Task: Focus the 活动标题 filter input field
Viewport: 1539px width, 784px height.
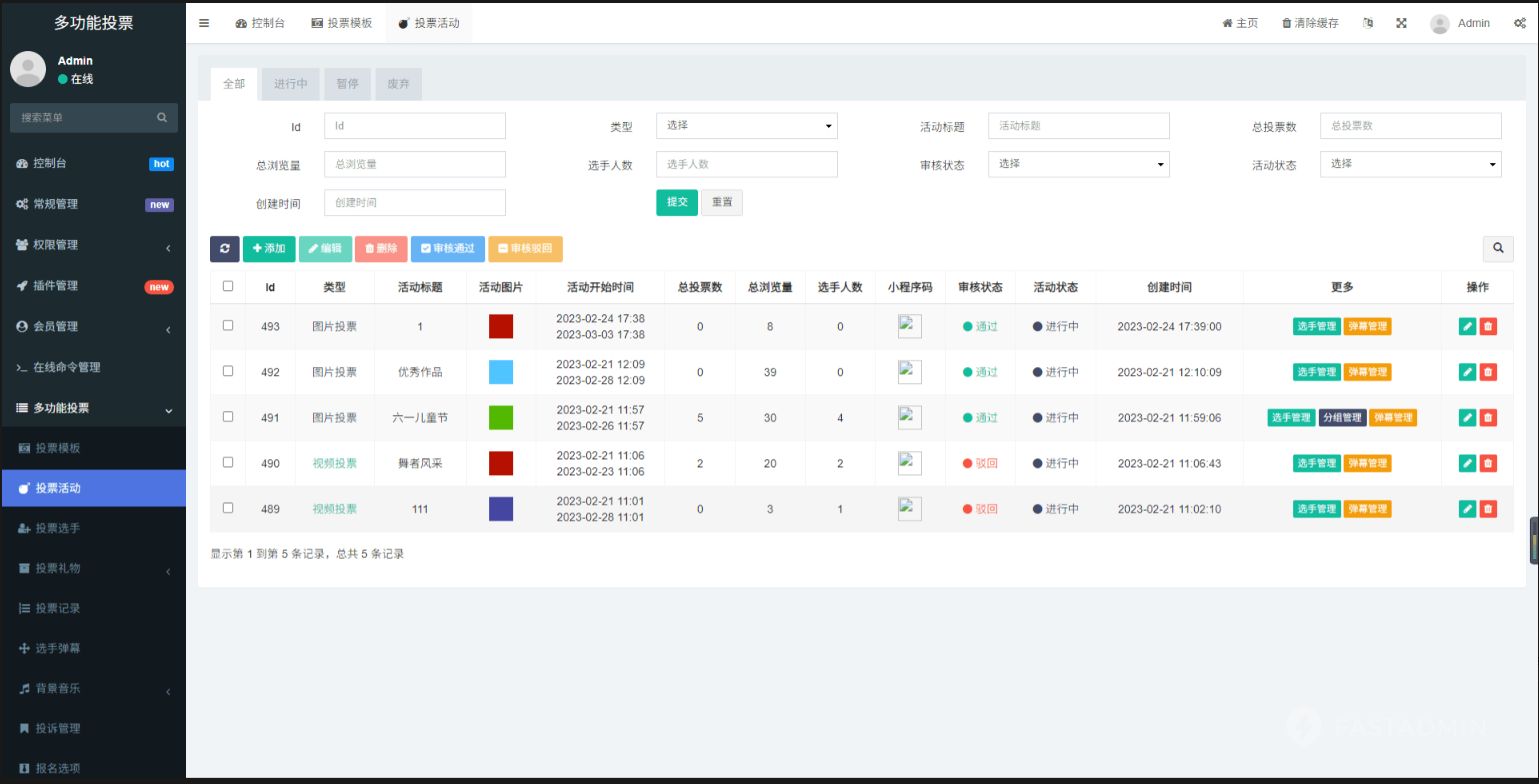Action: click(1078, 126)
